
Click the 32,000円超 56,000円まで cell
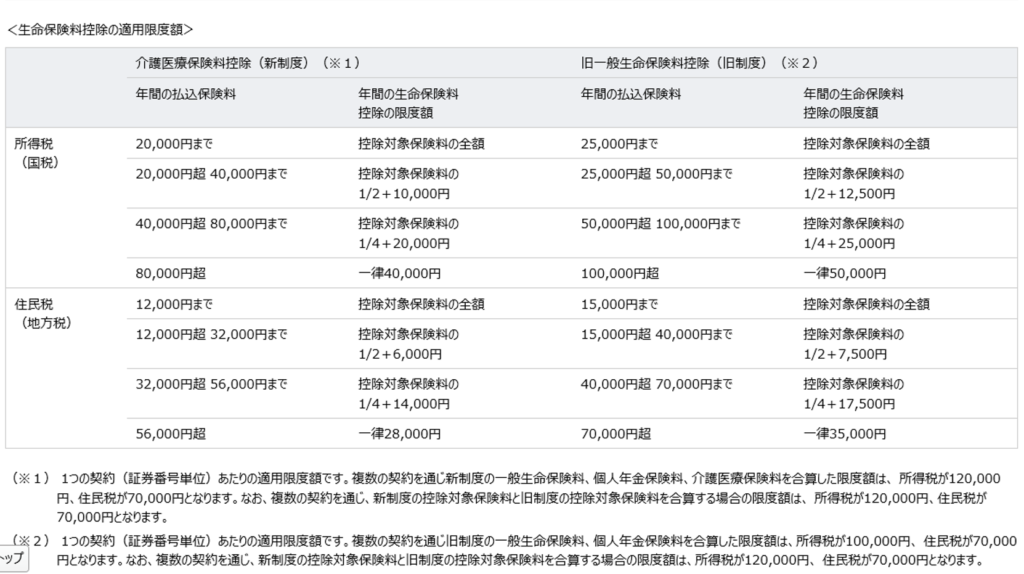click(211, 383)
